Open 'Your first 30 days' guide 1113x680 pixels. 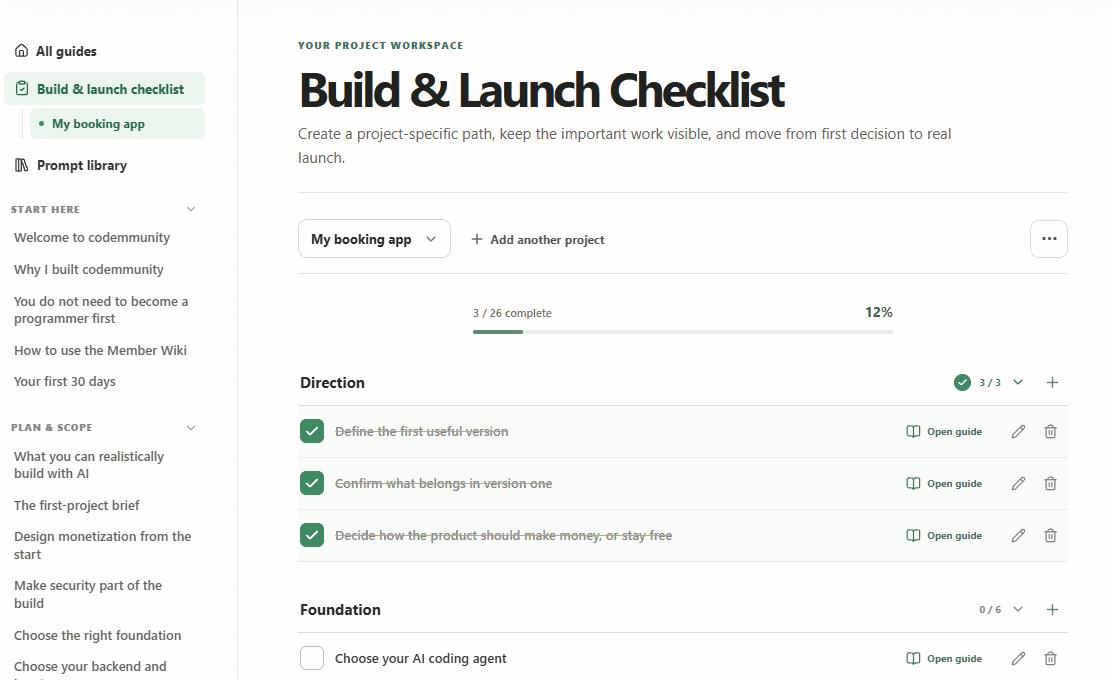tap(65, 382)
